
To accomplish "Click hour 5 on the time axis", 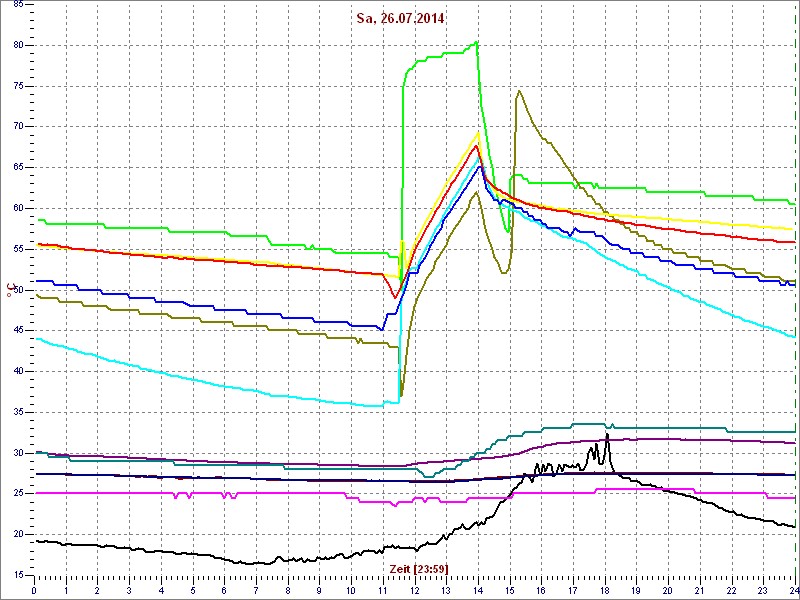I will (x=193, y=591).
